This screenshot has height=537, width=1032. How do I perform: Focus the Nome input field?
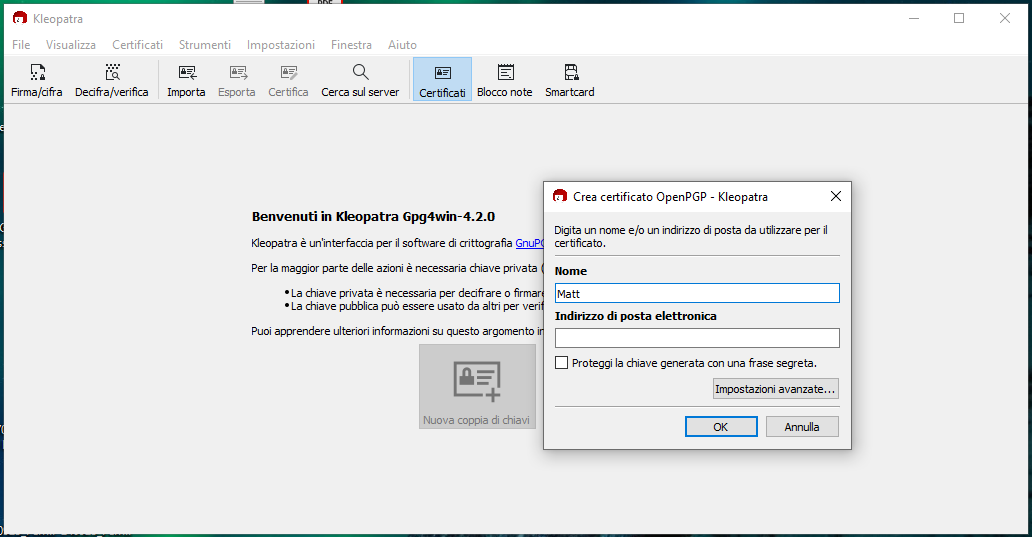tap(697, 294)
